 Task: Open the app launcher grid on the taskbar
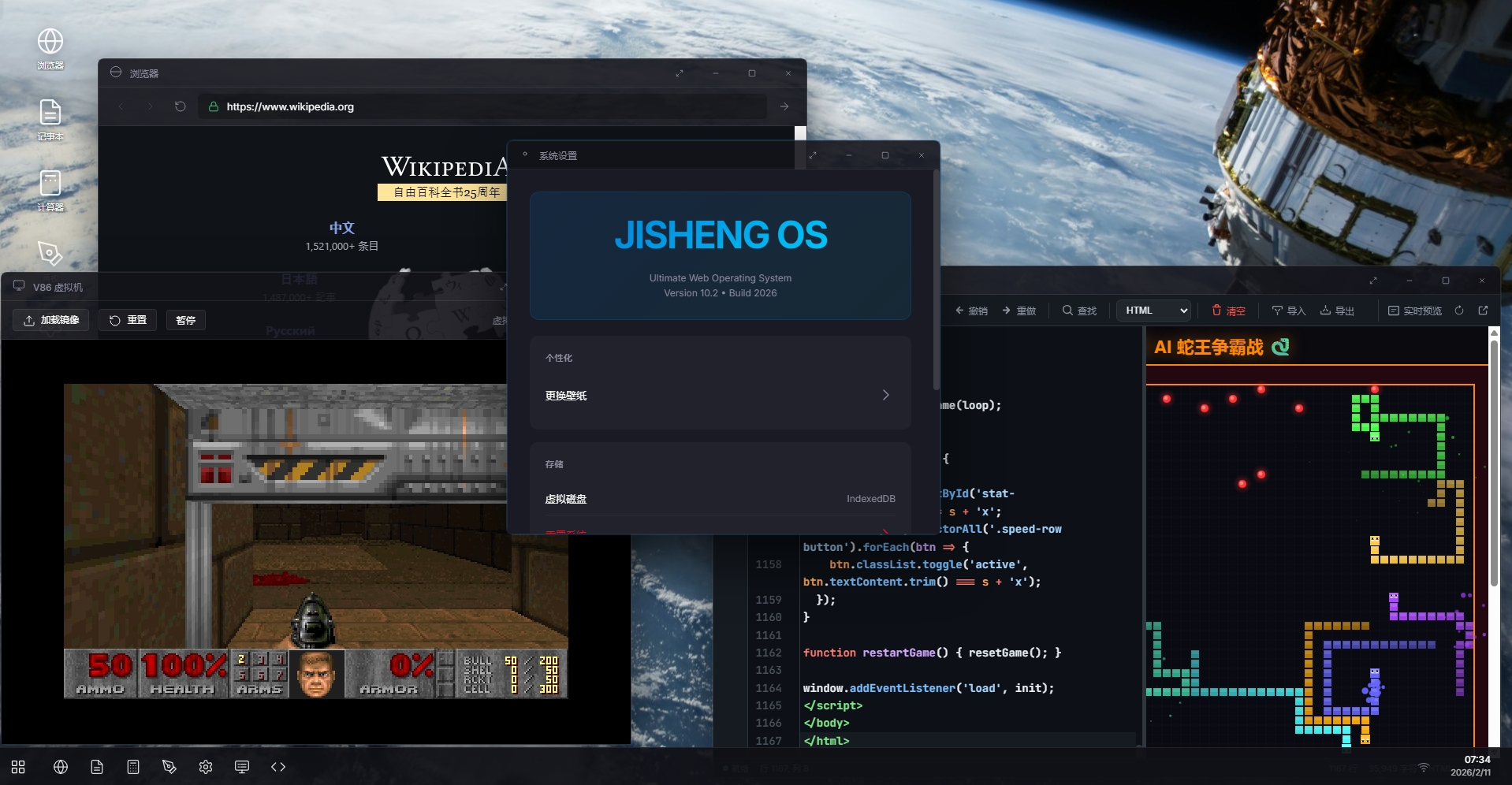(x=17, y=767)
